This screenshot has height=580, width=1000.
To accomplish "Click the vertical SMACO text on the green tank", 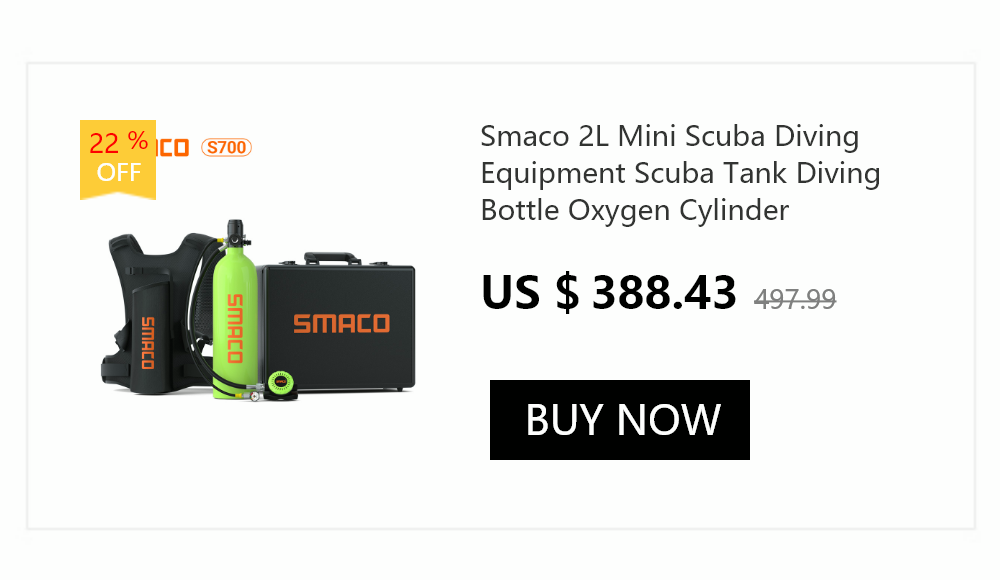I will pos(235,328).
